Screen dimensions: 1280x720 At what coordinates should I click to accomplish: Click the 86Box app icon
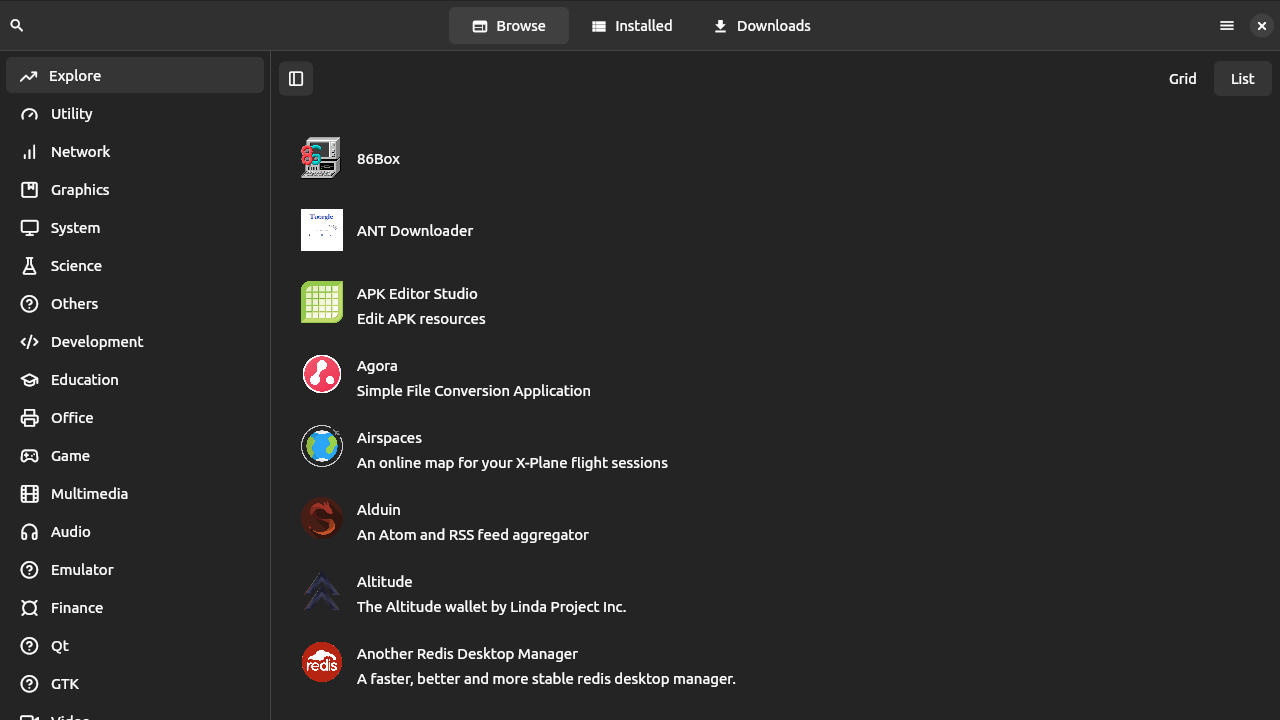(x=321, y=158)
